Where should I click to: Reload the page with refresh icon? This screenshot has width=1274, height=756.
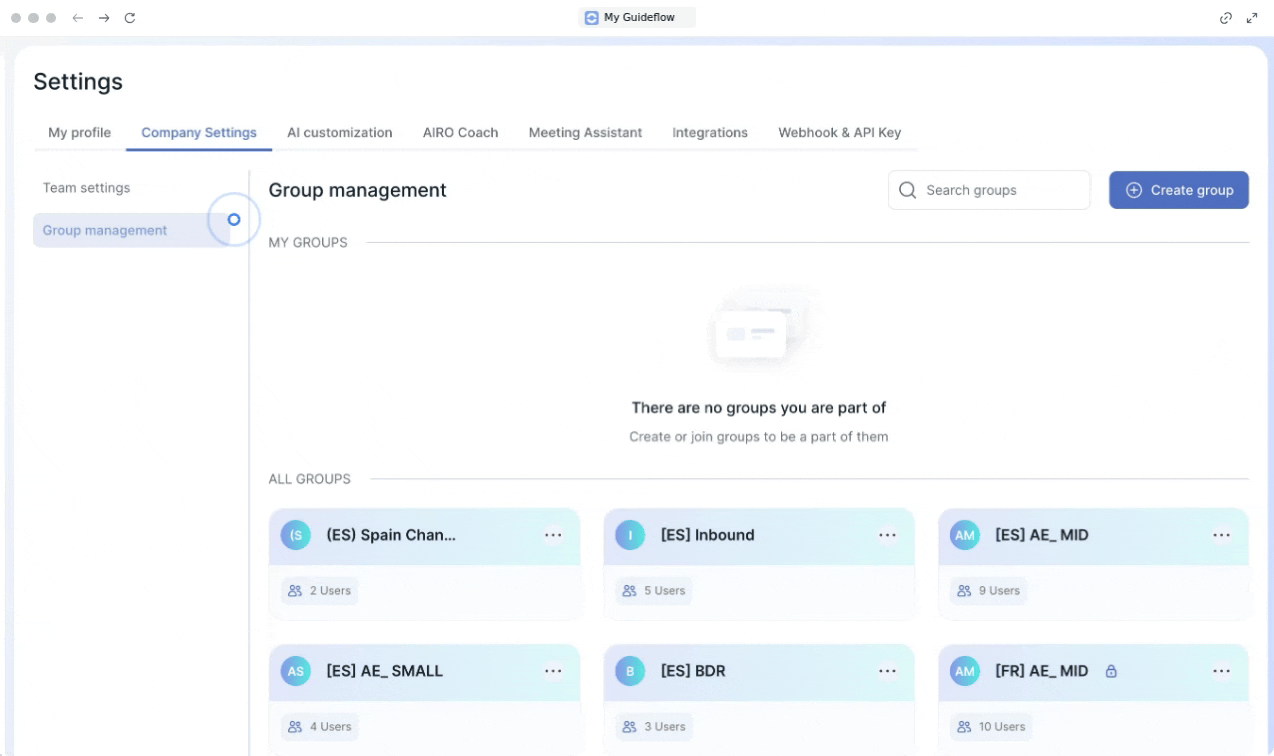point(130,18)
